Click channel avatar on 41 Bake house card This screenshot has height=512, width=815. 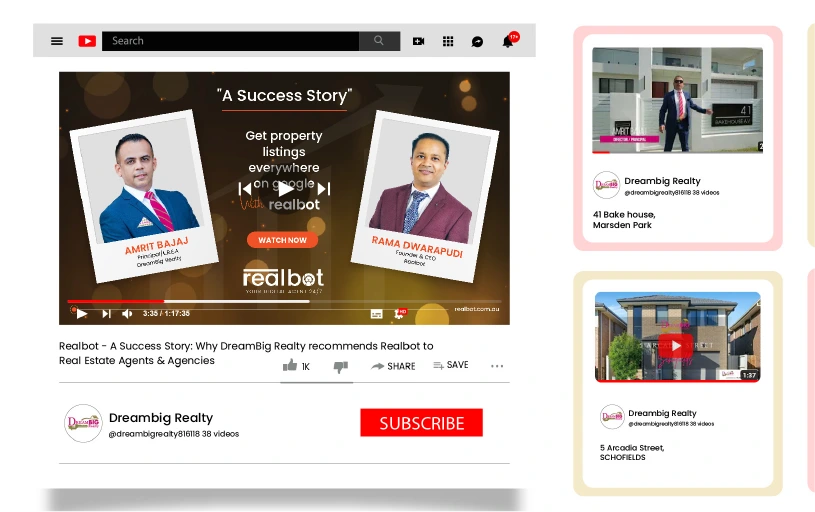(606, 185)
